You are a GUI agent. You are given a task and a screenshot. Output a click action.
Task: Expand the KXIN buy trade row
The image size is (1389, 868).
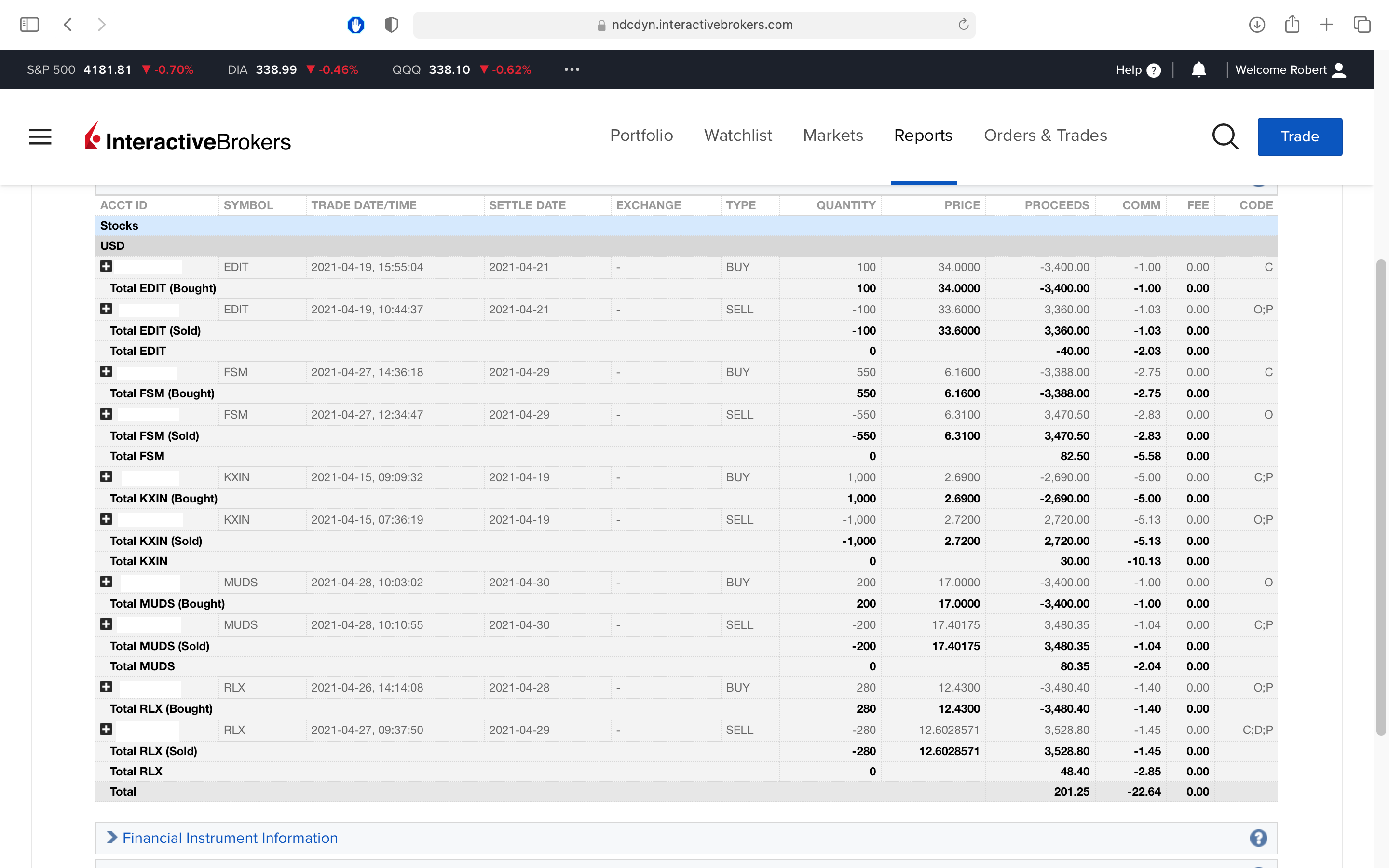[x=106, y=476]
